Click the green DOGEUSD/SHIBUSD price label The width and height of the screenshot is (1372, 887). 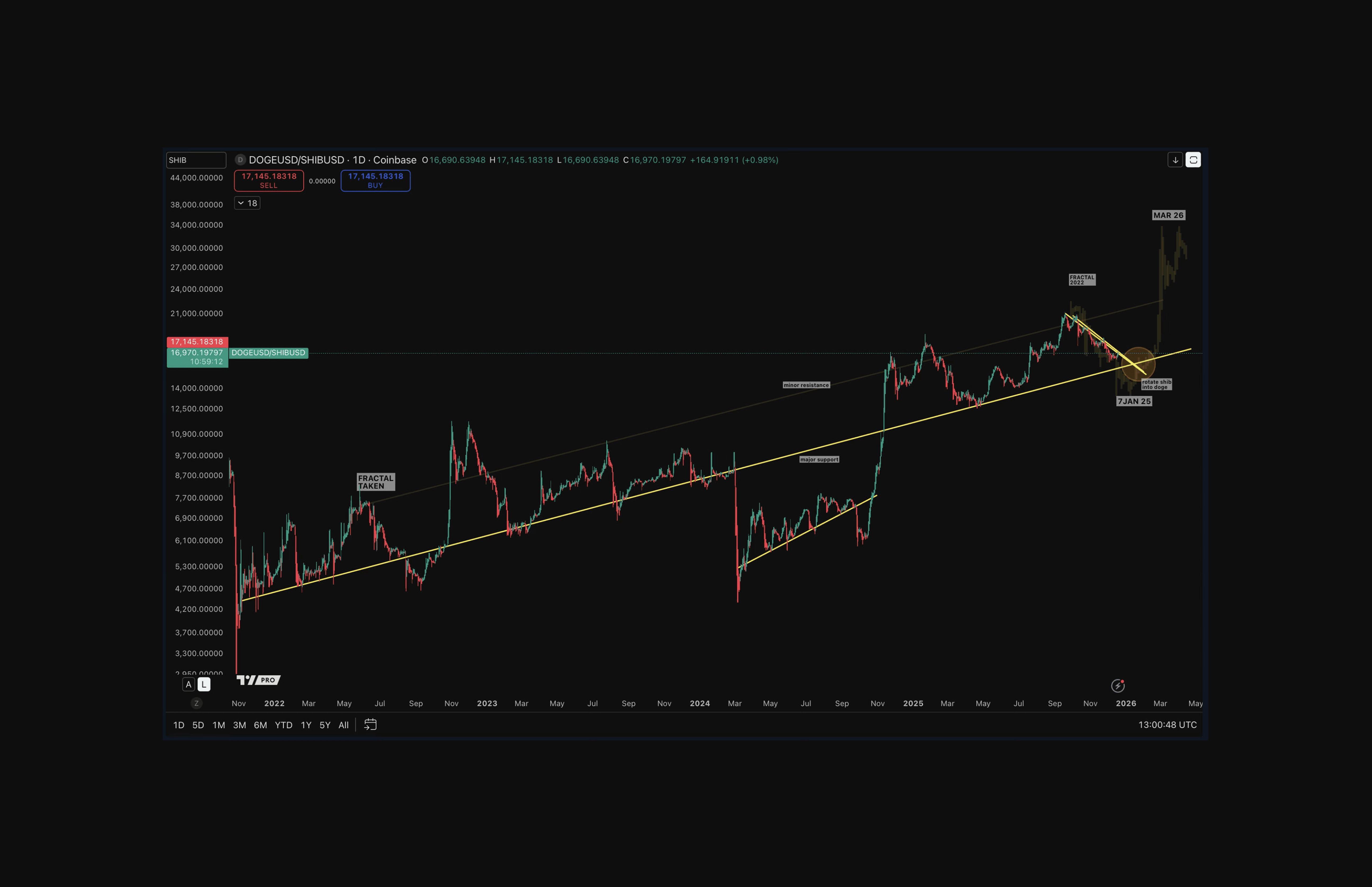tap(268, 353)
